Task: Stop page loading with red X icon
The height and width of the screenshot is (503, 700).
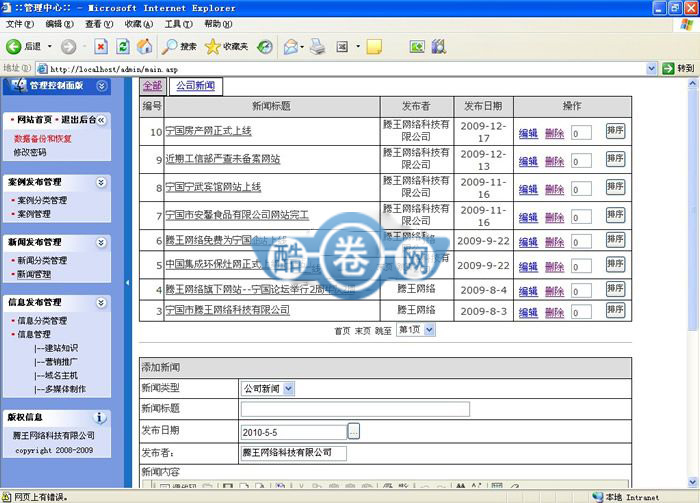Action: pyautogui.click(x=101, y=46)
